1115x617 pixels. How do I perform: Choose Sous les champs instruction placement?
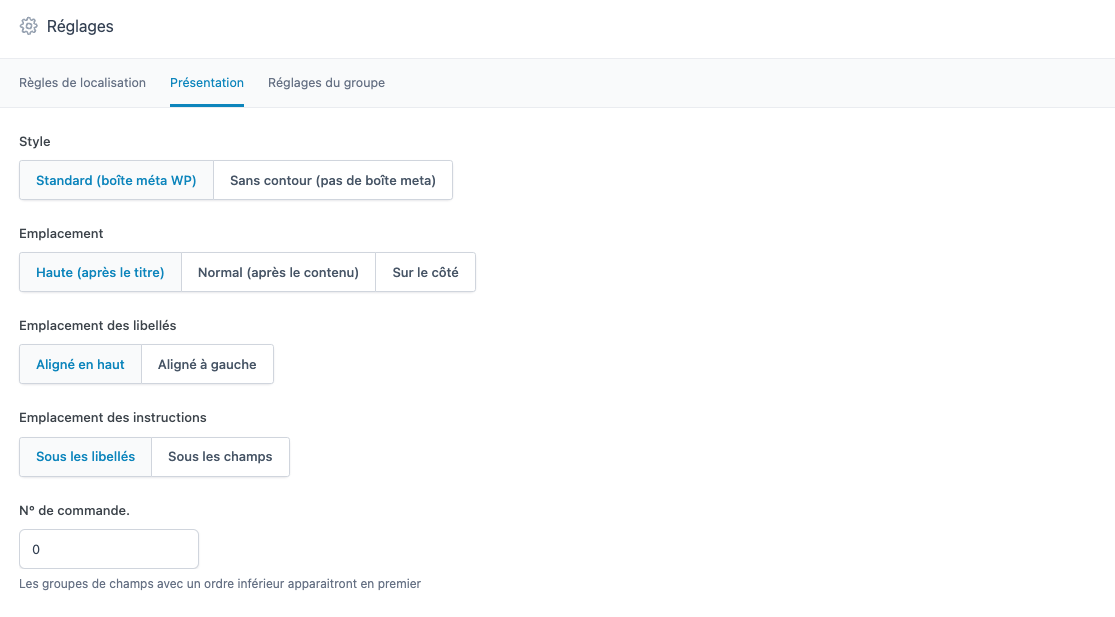220,457
